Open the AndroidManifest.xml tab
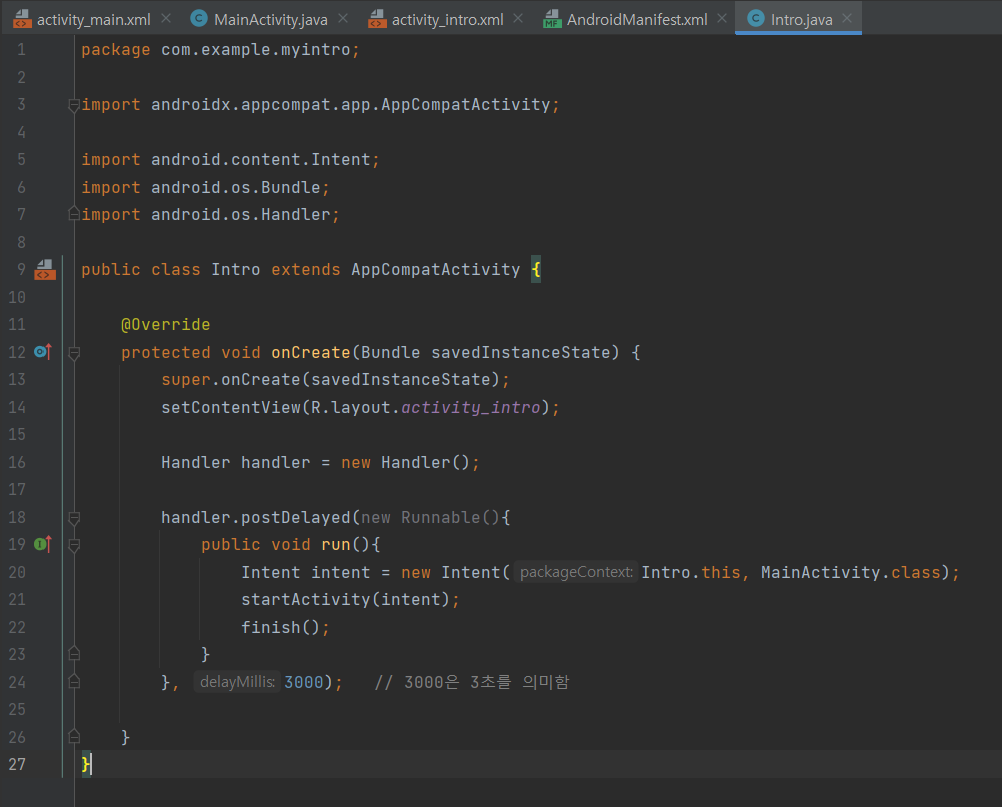The width and height of the screenshot is (1002, 807). [636, 19]
